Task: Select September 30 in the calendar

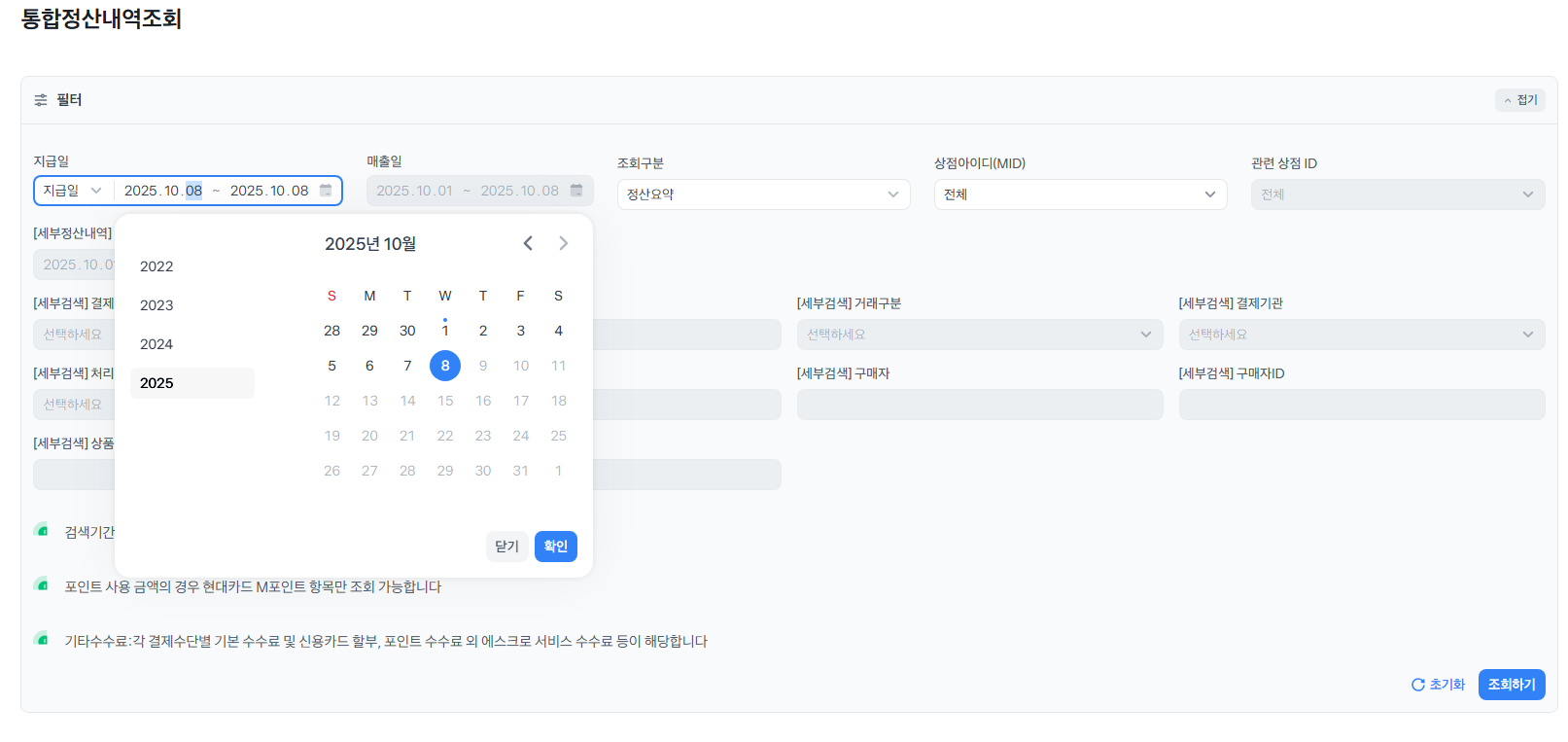Action: [x=407, y=331]
